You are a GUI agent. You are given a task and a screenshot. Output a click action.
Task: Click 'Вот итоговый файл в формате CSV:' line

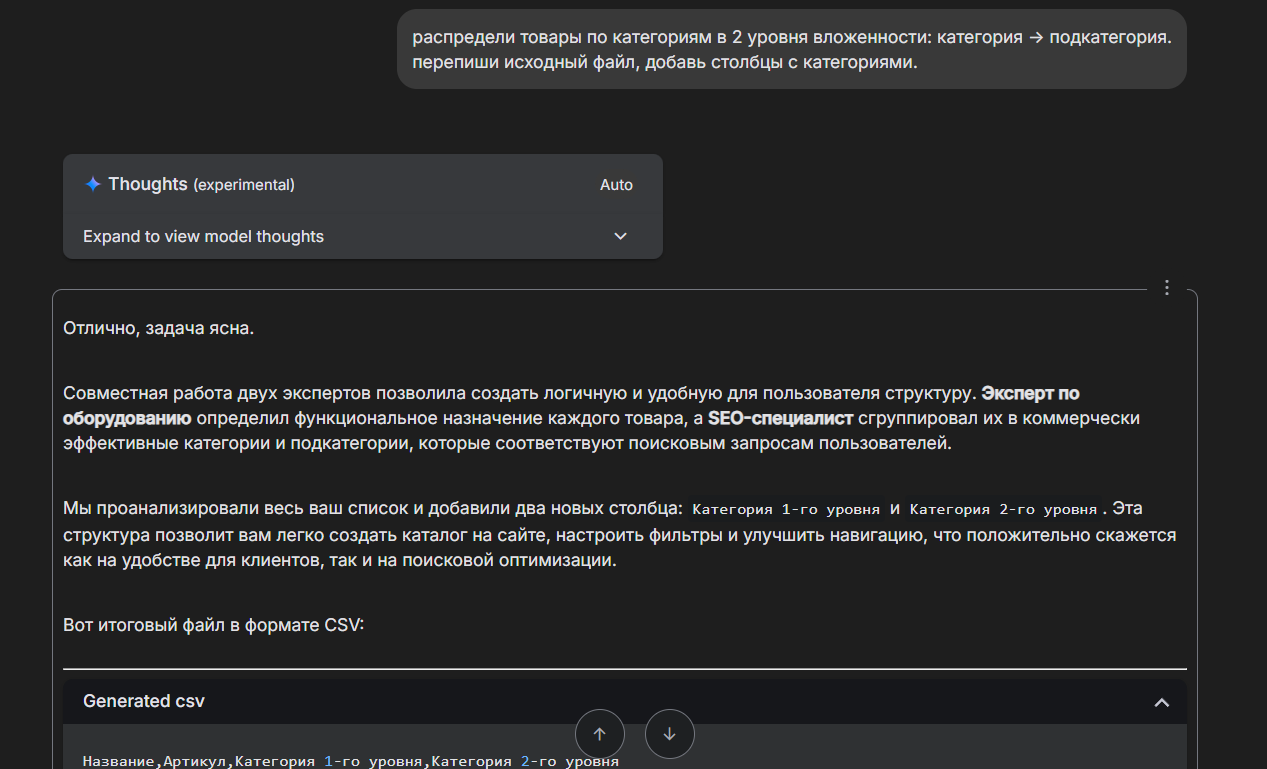(214, 626)
